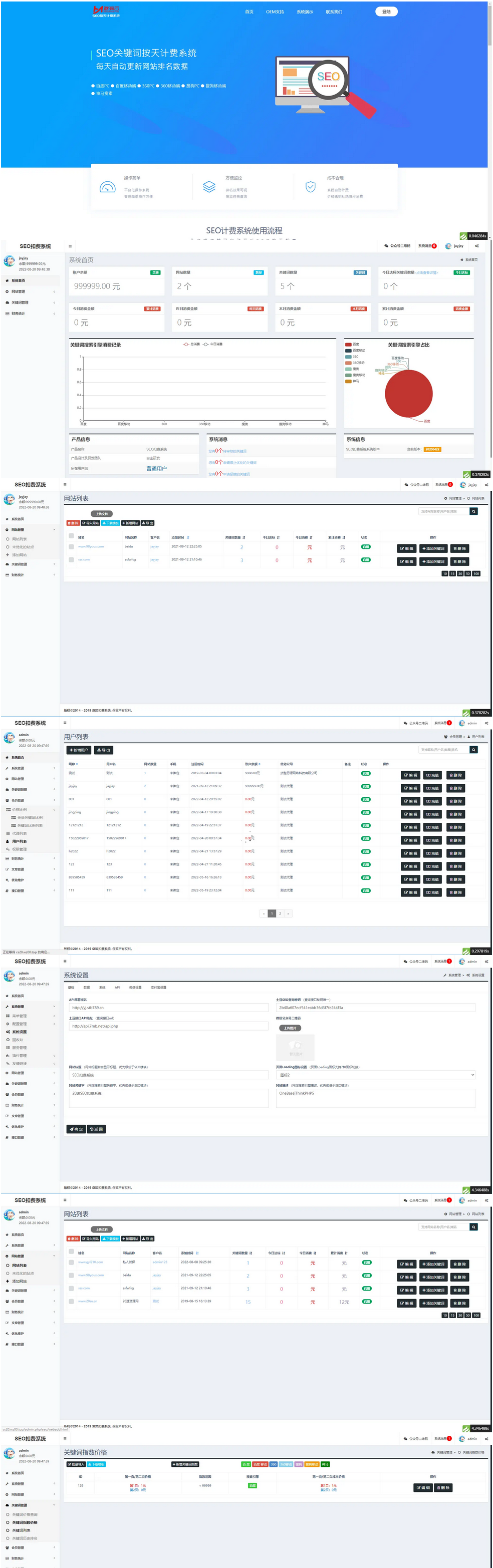Click the layers icon beside 方便监控
493x1568 pixels.
[209, 187]
